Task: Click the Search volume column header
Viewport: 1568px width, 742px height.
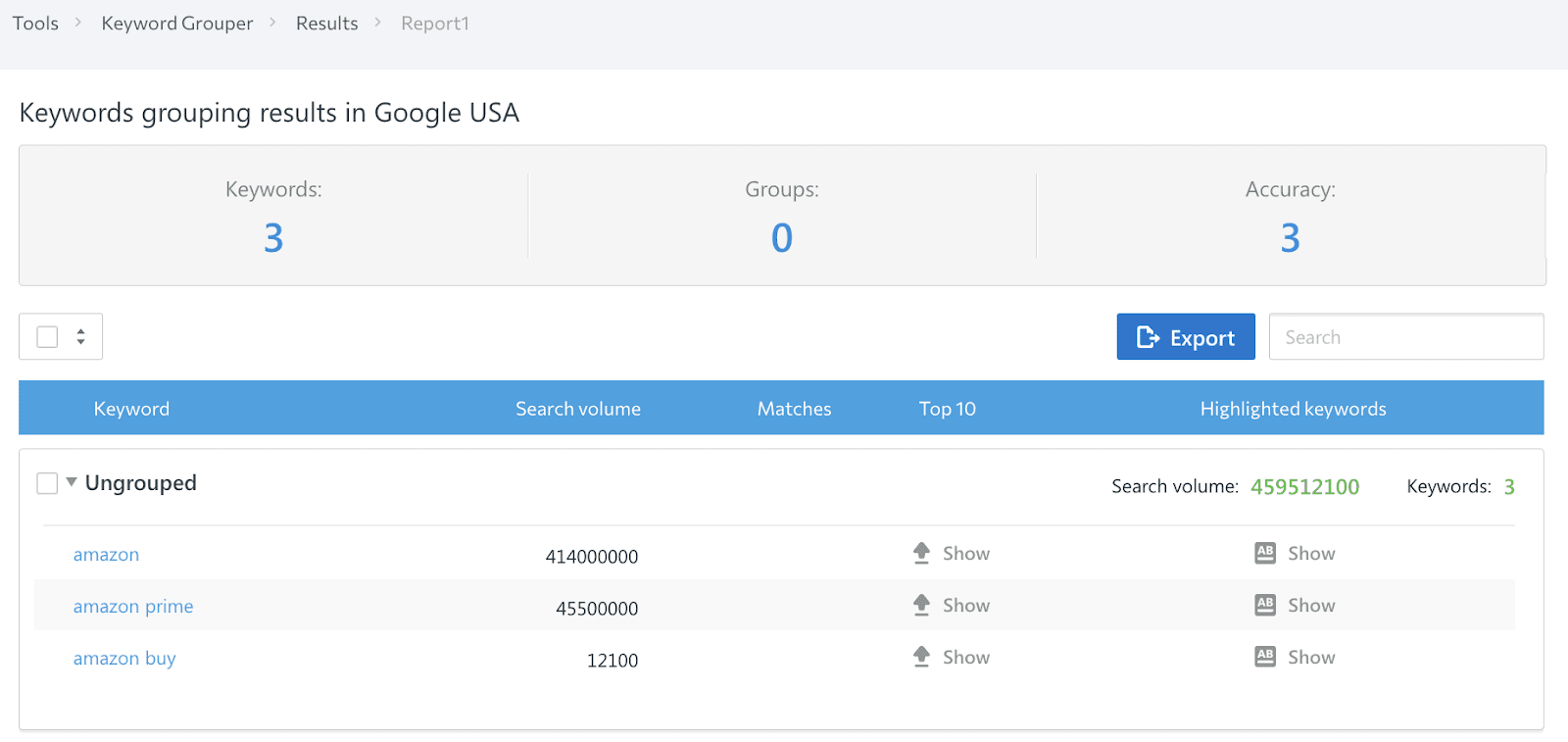Action: (578, 409)
